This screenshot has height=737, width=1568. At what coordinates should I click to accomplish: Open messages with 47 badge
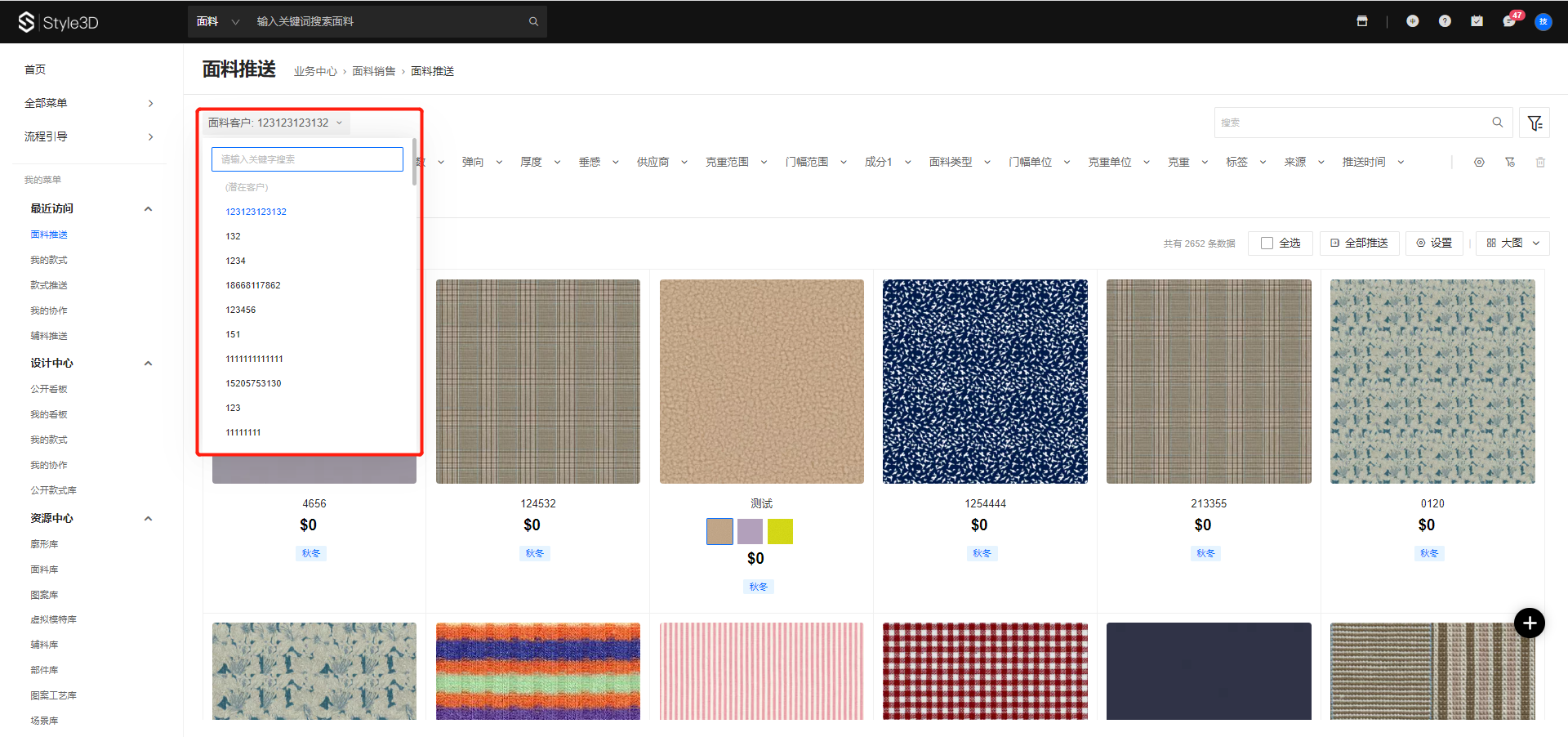[1510, 20]
